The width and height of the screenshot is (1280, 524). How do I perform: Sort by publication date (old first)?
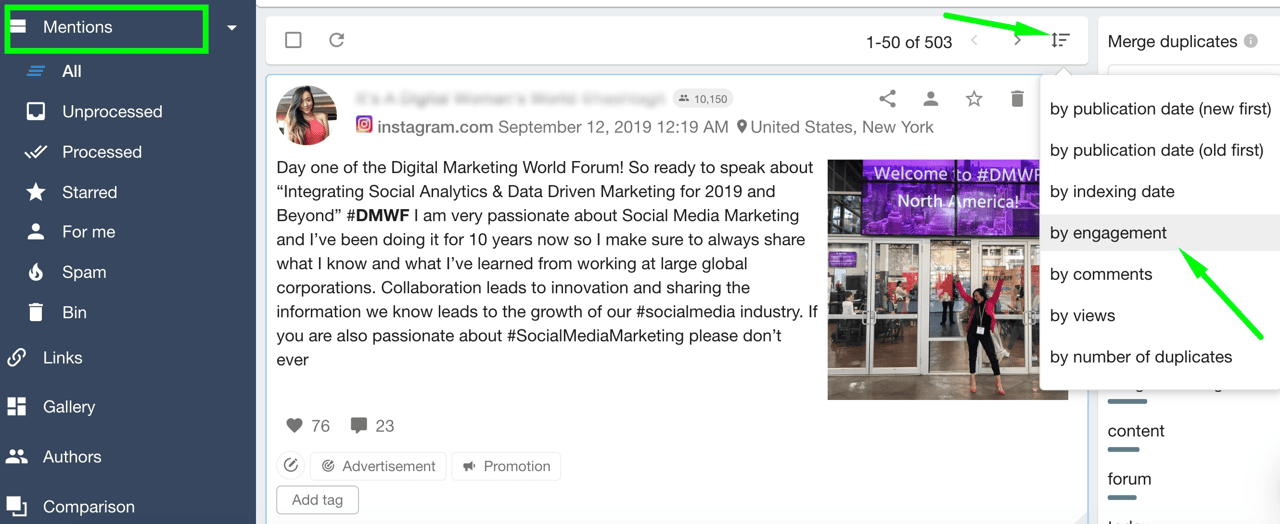coord(1160,150)
